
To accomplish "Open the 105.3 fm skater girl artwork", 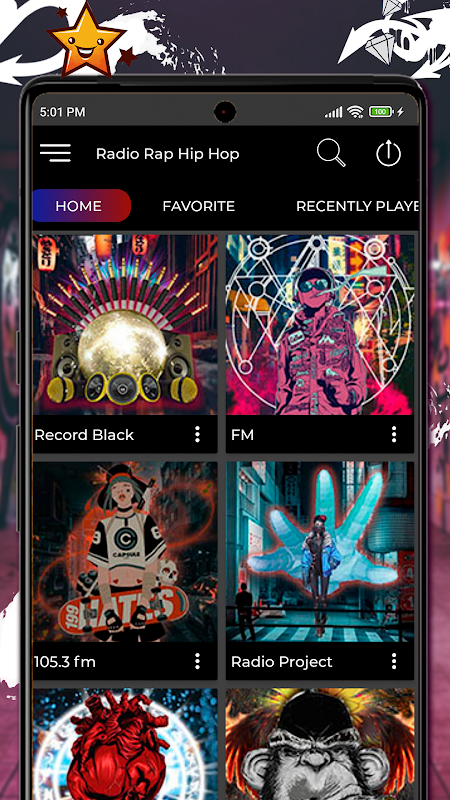I will click(126, 552).
